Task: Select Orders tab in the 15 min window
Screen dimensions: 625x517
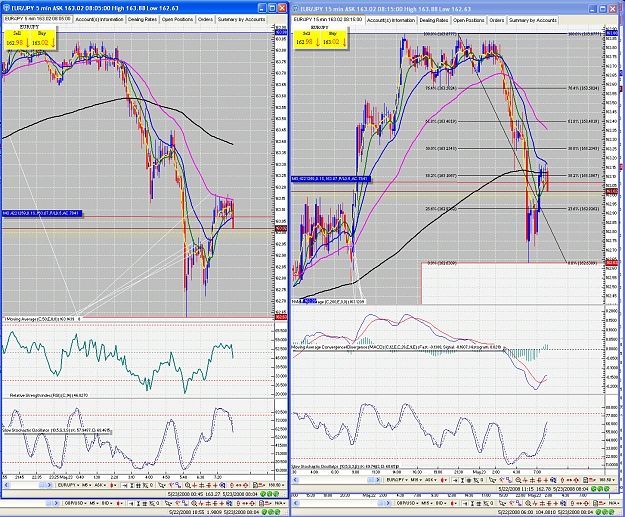Action: (x=497, y=20)
